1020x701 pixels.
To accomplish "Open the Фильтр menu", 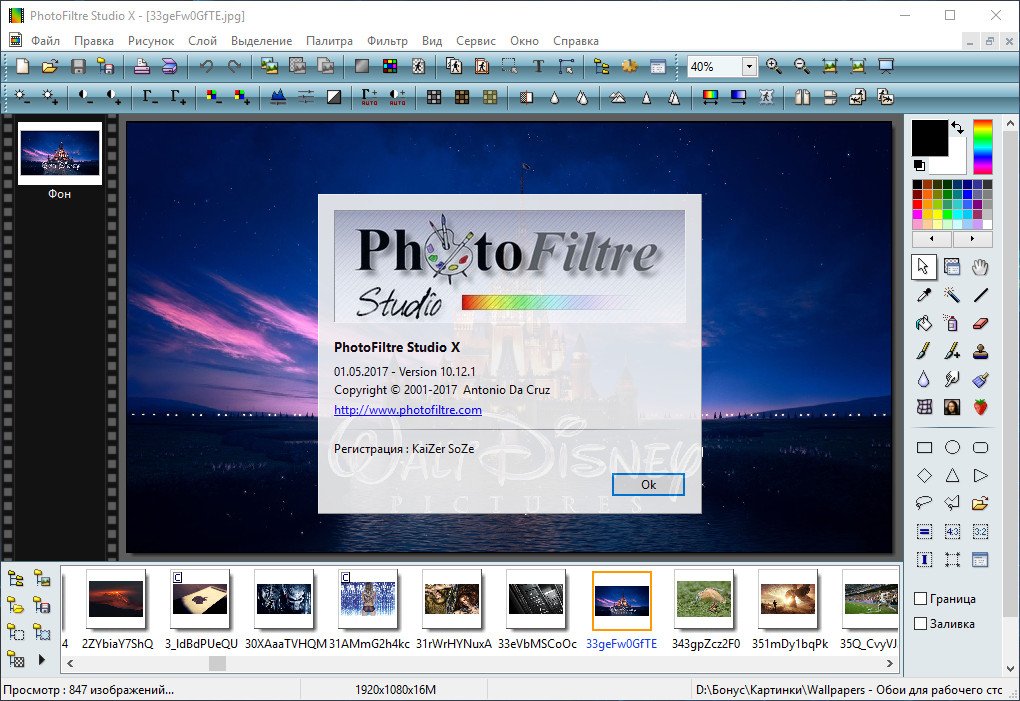I will [387, 41].
